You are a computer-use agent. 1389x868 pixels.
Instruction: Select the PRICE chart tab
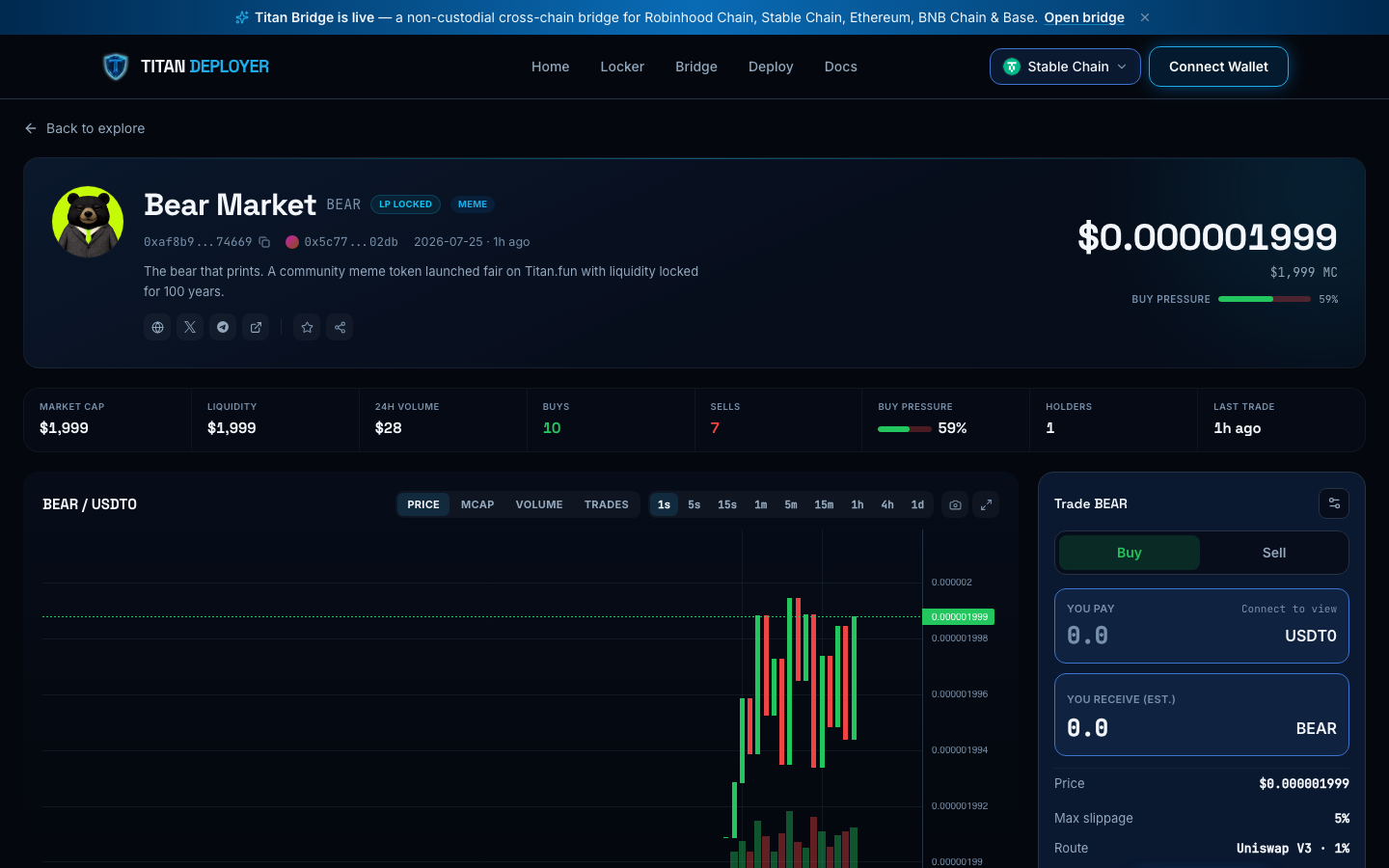pos(423,504)
